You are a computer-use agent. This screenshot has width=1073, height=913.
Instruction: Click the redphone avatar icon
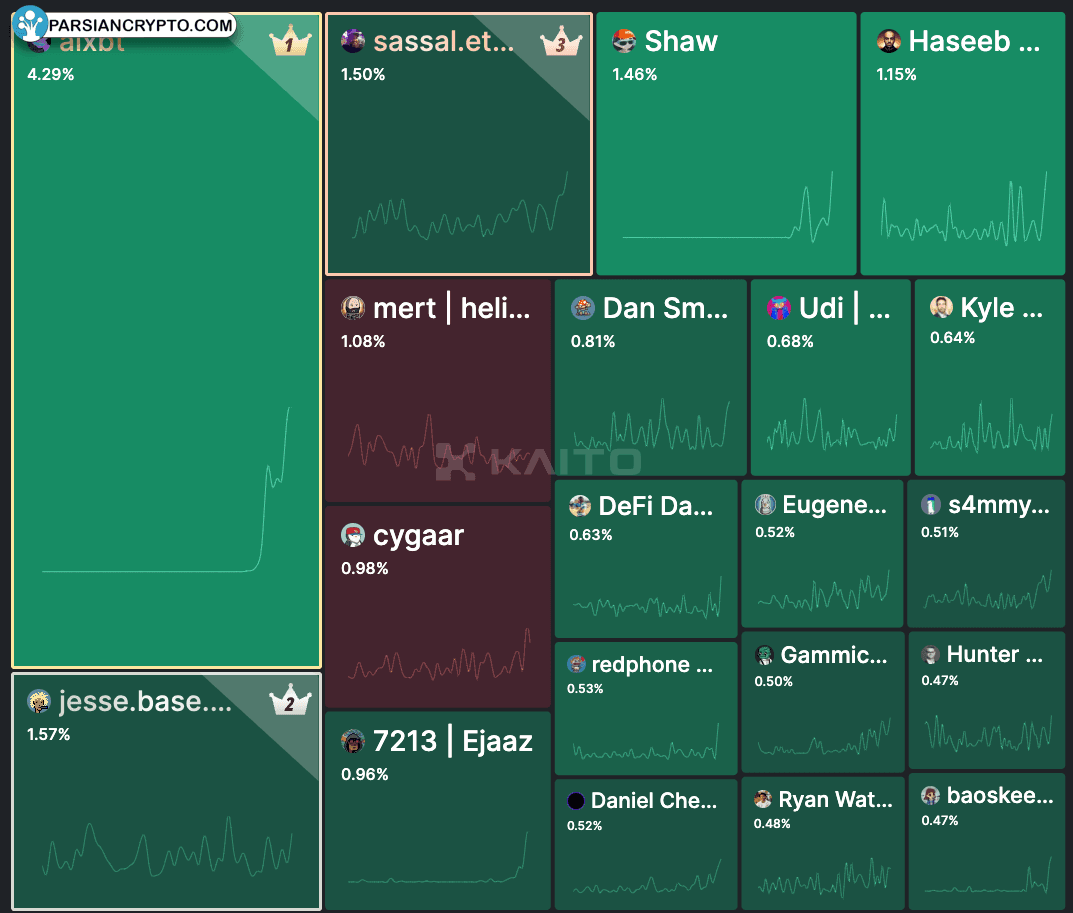pyautogui.click(x=576, y=664)
